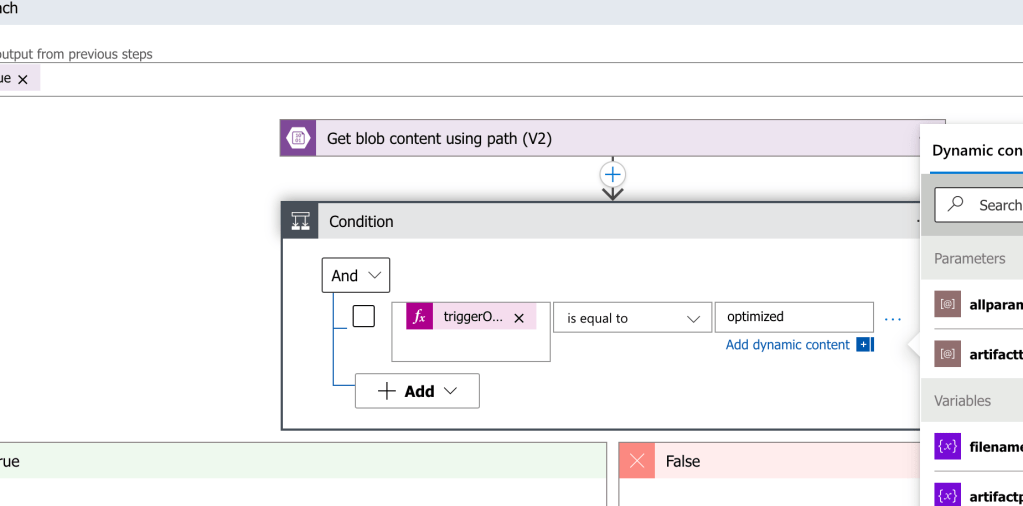Viewport: 1023px width, 506px height.
Task: Click the allparam parameter icon
Action: click(x=947, y=304)
